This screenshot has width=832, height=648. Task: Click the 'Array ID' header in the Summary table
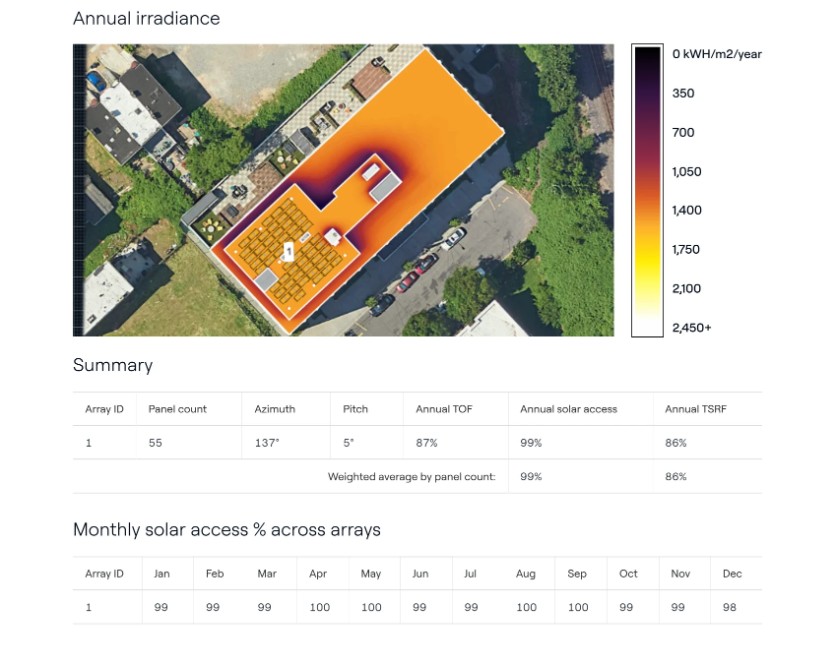coord(104,409)
